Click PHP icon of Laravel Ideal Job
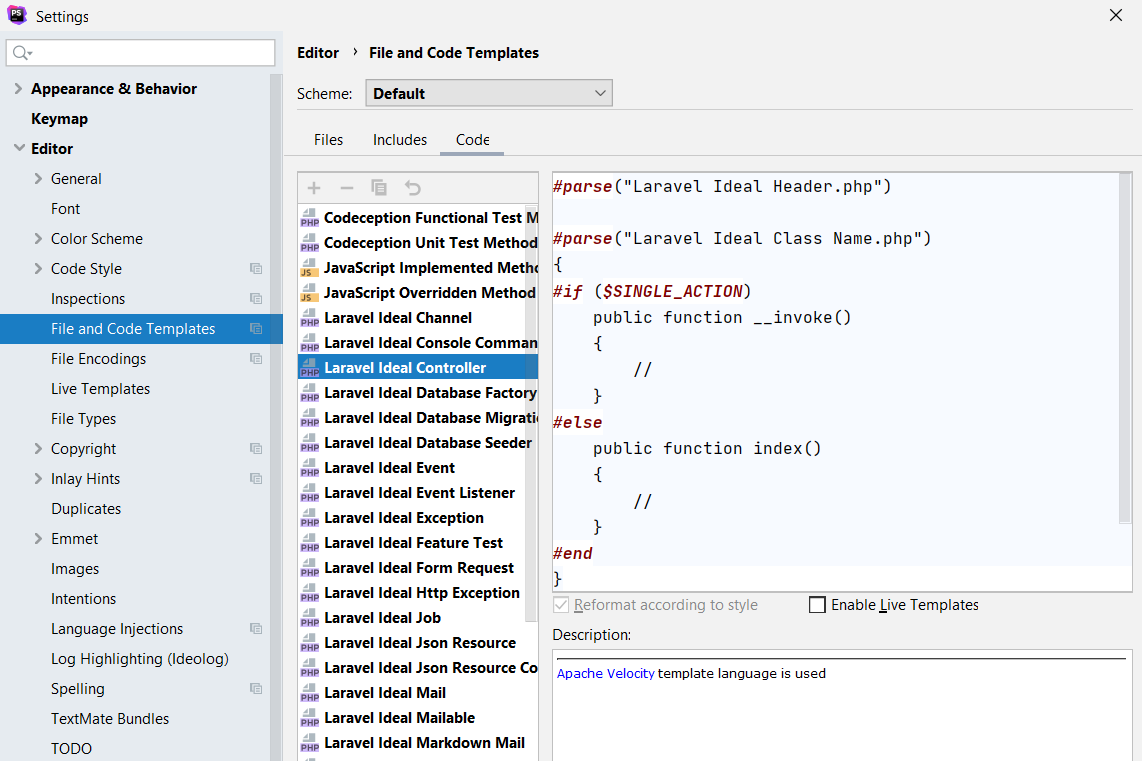 coord(310,618)
